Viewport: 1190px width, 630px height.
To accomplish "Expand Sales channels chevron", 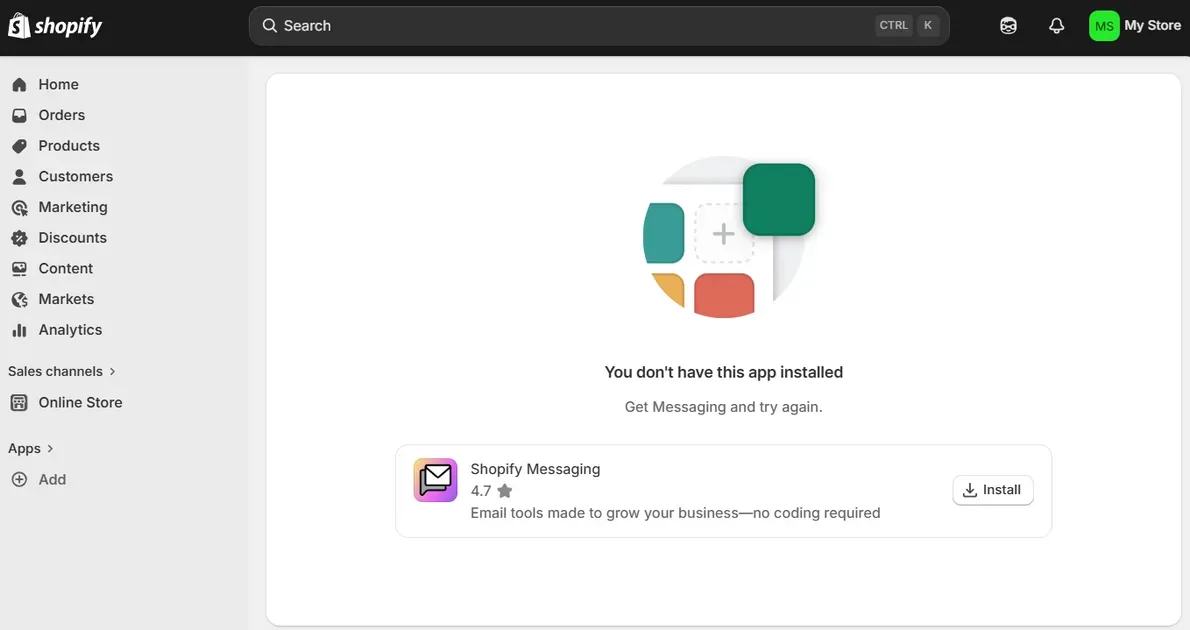I will (x=112, y=372).
